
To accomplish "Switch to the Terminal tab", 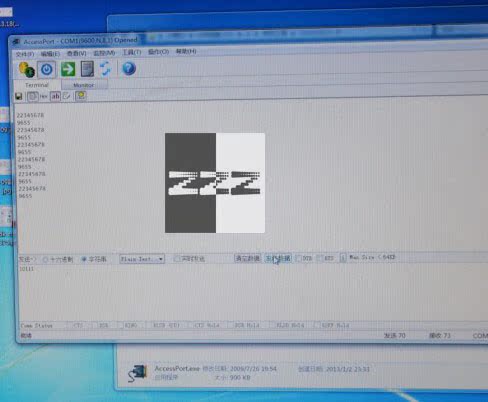I will click(37, 85).
